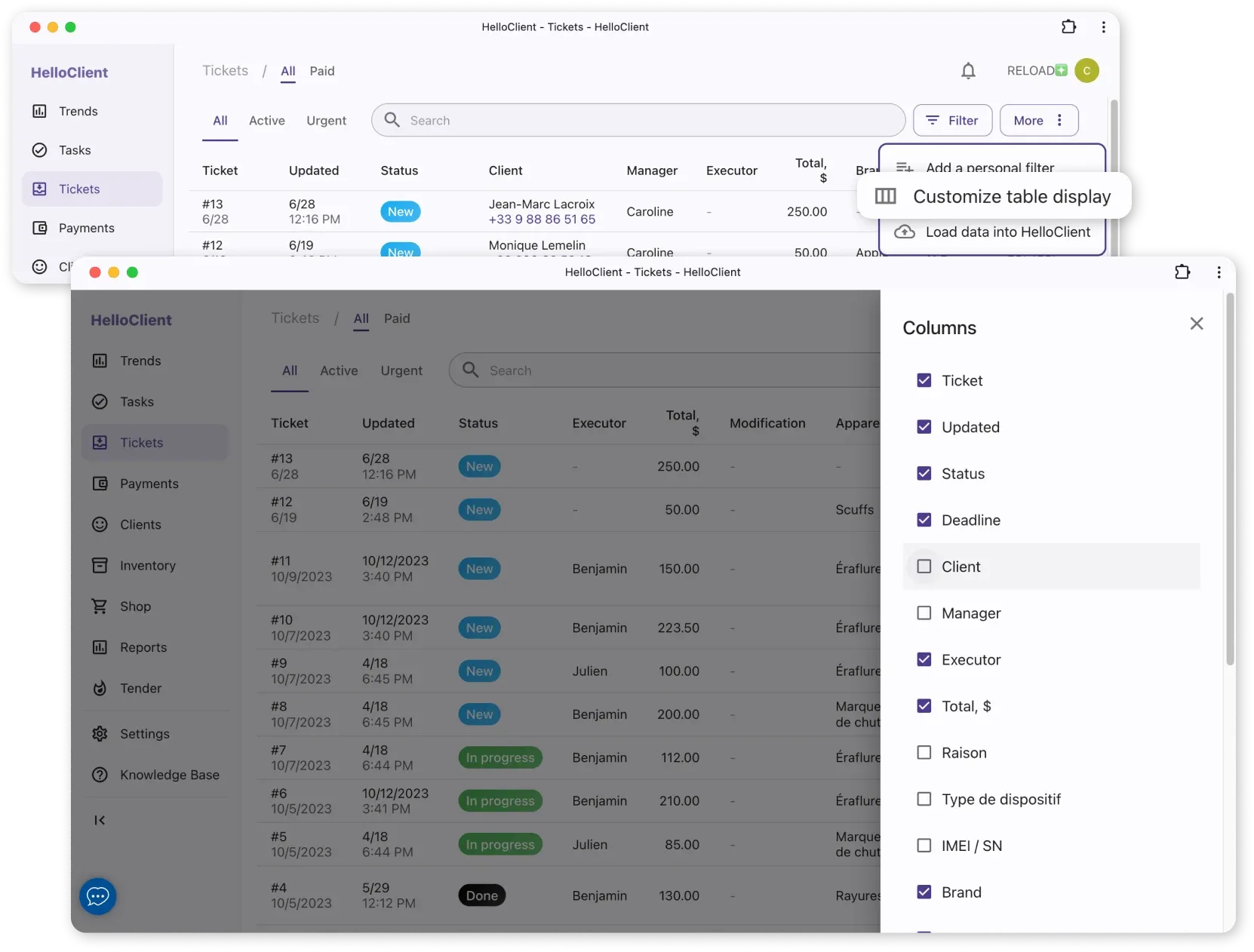Collapse the sidebar with arrow icon
The width and height of the screenshot is (1254, 952).
pos(100,820)
